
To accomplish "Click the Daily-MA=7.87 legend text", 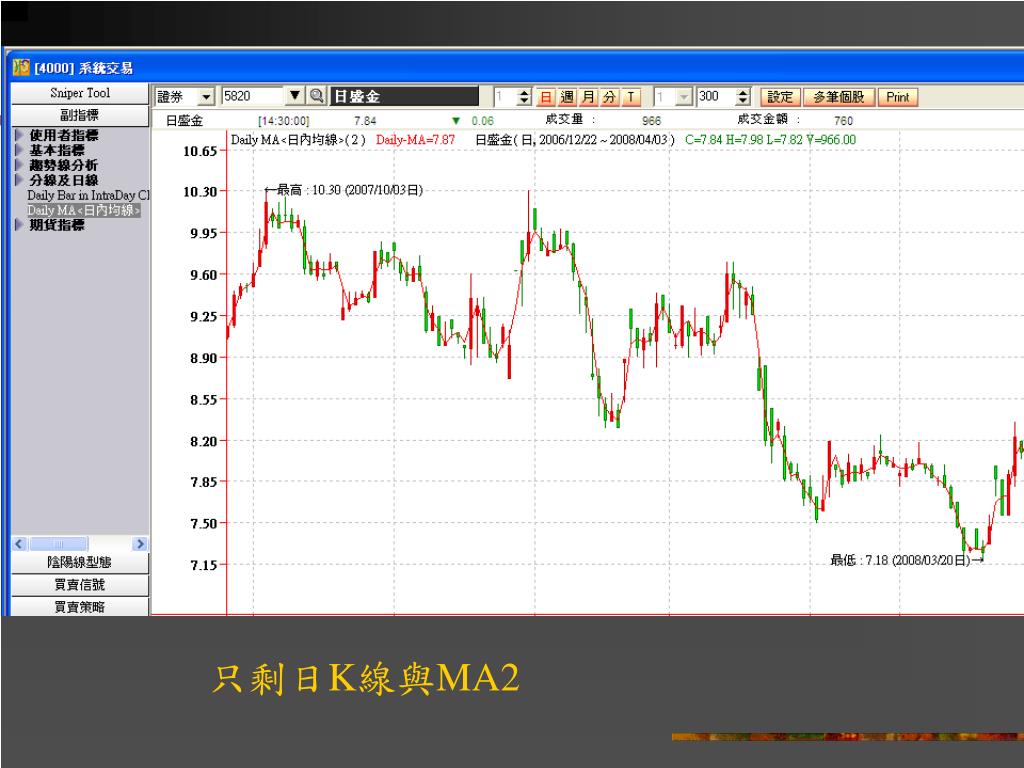I will (415, 140).
